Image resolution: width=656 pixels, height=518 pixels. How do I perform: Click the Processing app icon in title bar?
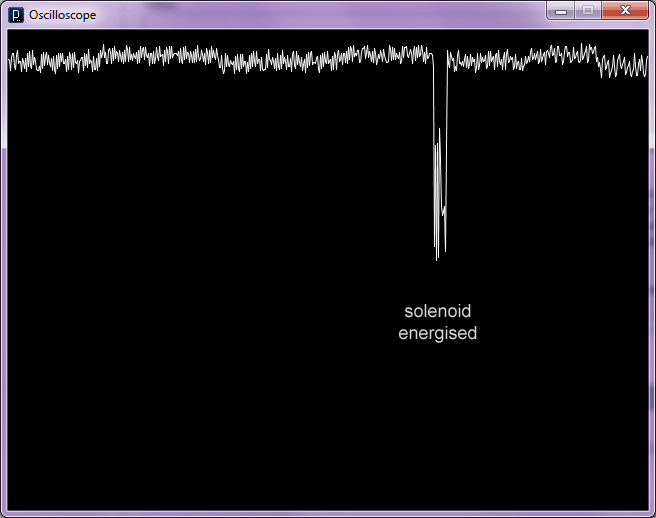tap(16, 15)
